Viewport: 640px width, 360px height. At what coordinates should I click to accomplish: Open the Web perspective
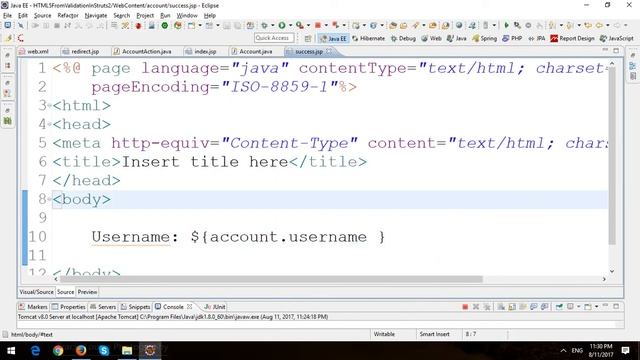click(431, 38)
